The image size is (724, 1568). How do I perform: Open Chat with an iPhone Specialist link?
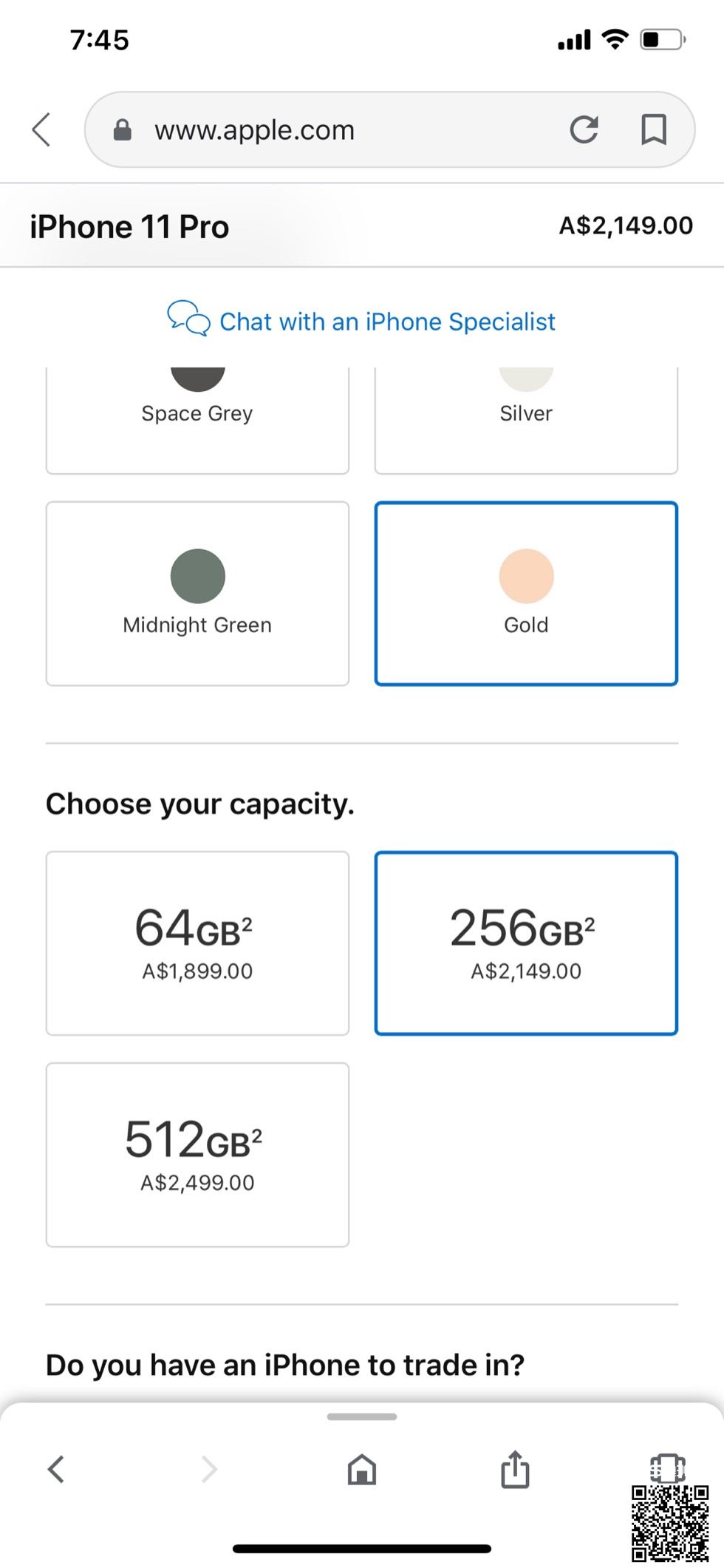pos(387,322)
